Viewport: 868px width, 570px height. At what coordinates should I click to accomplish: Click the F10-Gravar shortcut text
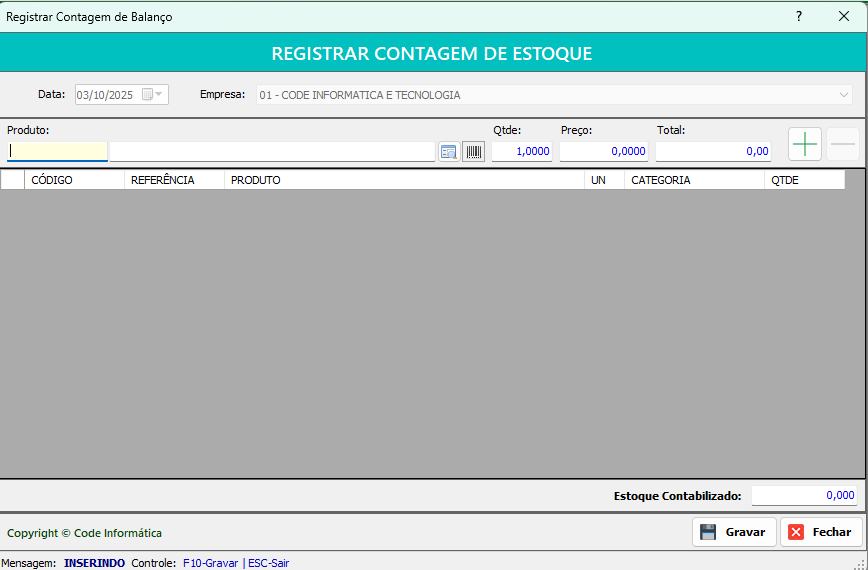coord(210,563)
